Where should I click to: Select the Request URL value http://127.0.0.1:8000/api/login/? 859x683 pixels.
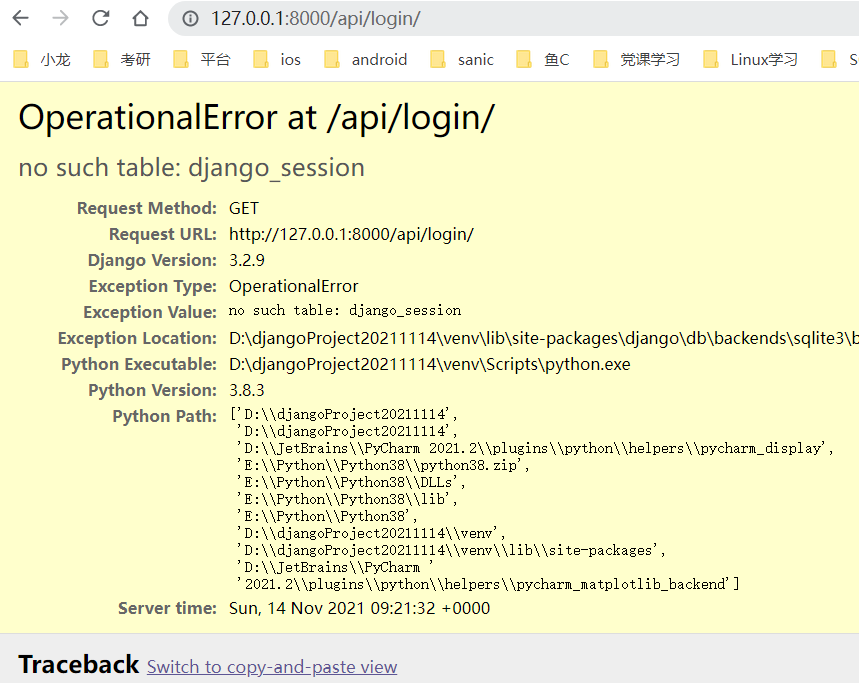(x=351, y=234)
